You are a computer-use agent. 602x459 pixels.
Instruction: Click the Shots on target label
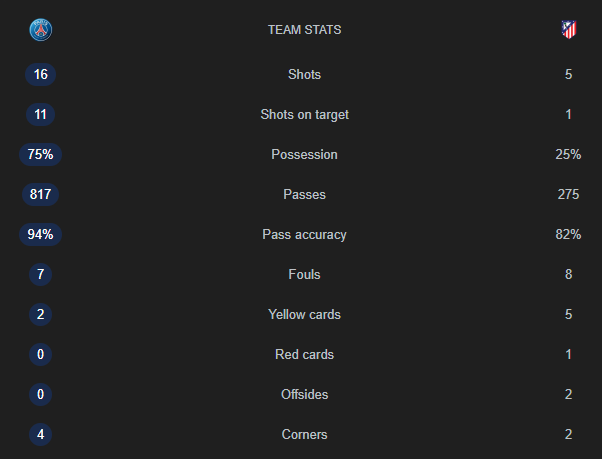tap(304, 114)
